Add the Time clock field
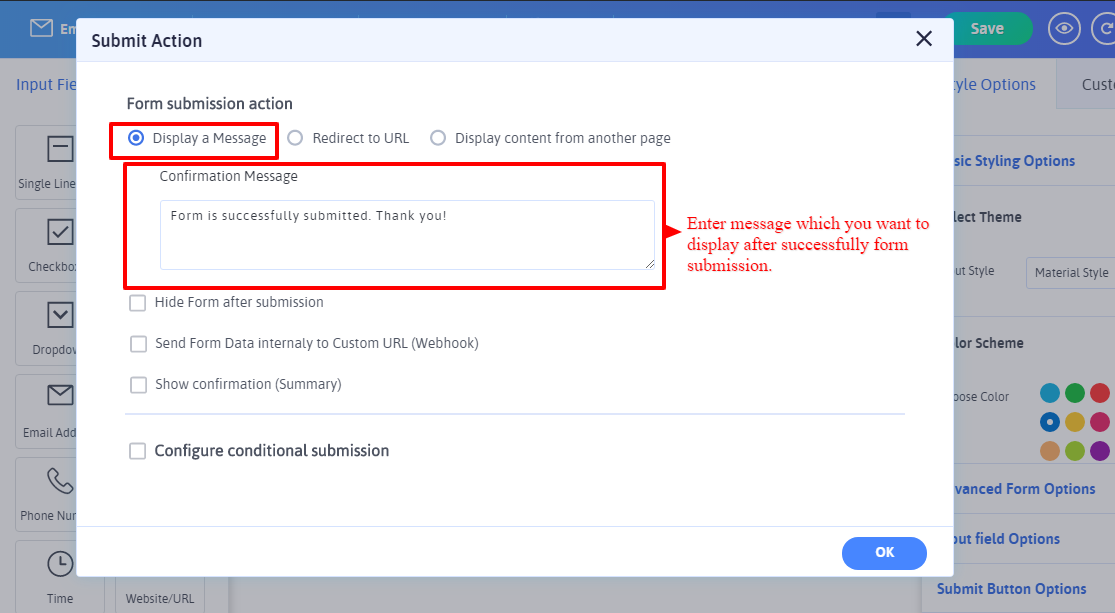This screenshot has height=613, width=1115. pyautogui.click(x=60, y=564)
